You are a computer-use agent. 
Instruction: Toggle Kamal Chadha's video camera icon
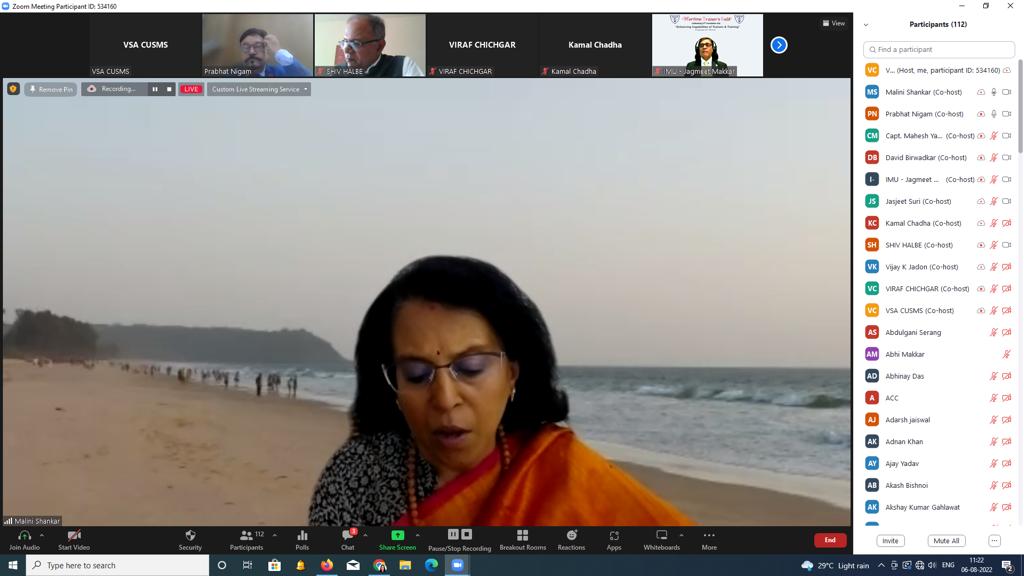1006,223
